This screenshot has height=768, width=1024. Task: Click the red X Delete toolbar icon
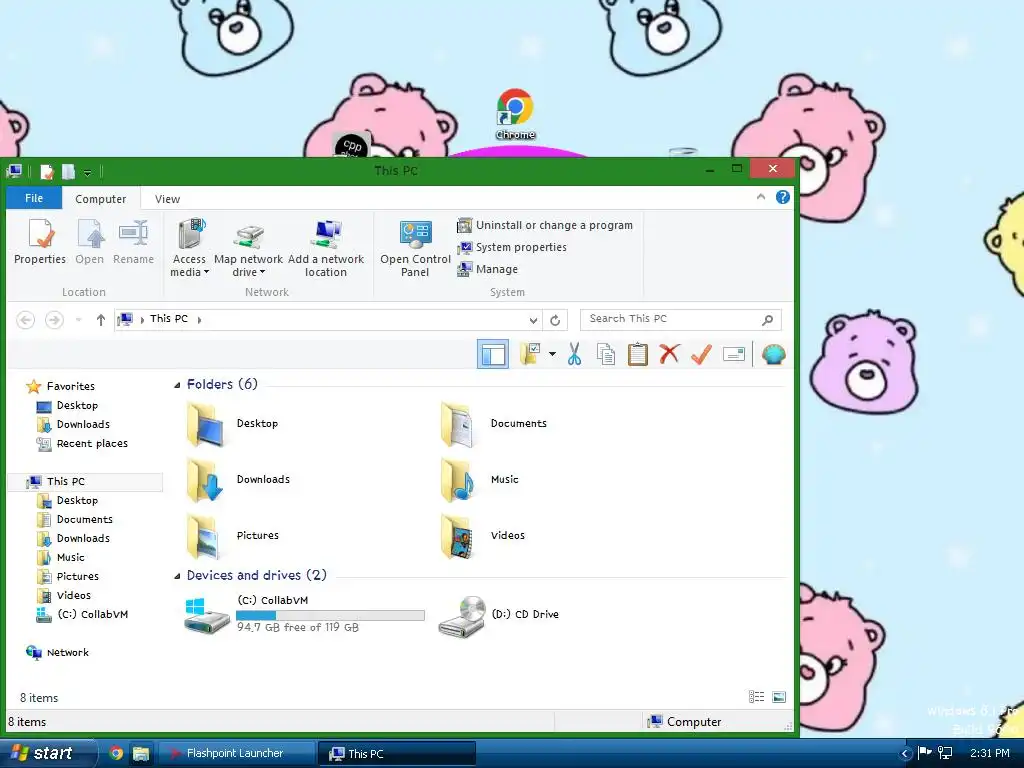click(x=669, y=355)
